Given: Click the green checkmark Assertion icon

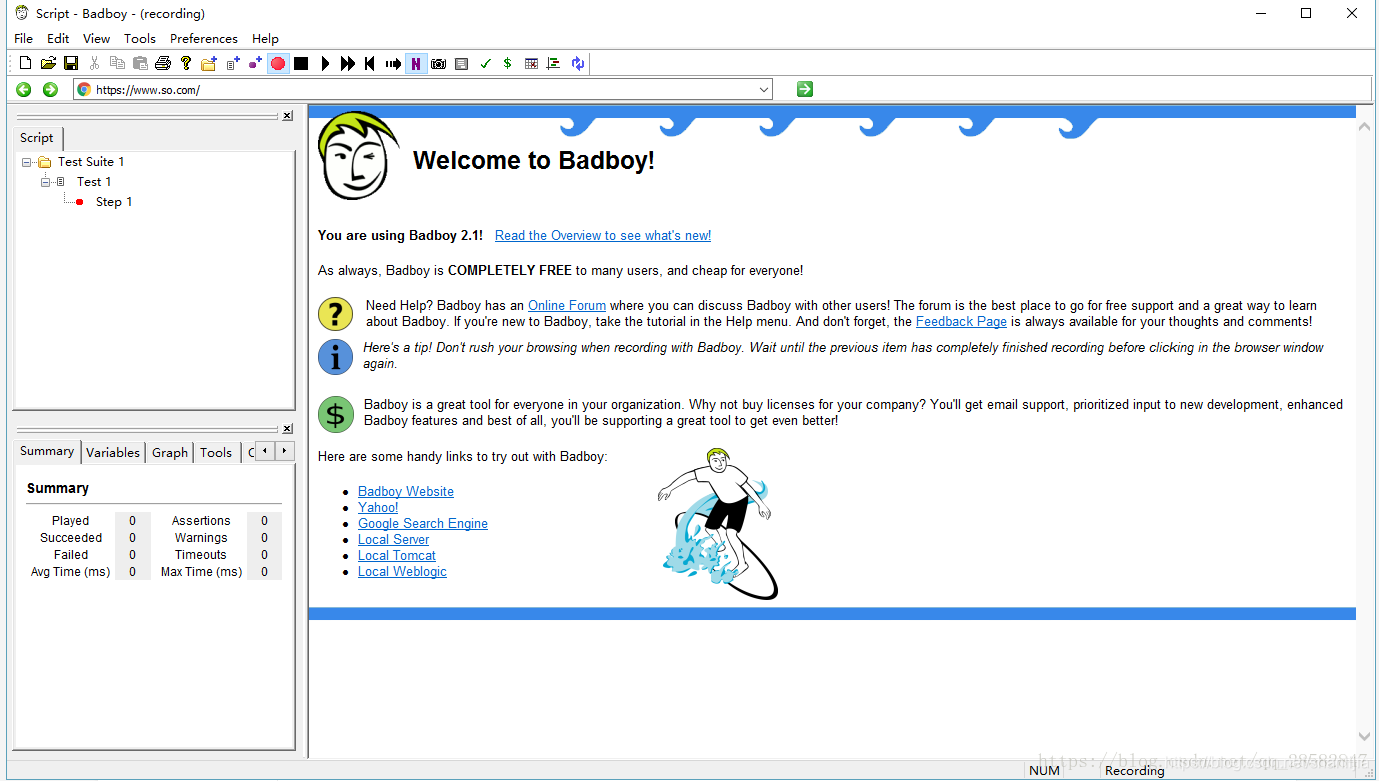Looking at the screenshot, I should click(485, 63).
